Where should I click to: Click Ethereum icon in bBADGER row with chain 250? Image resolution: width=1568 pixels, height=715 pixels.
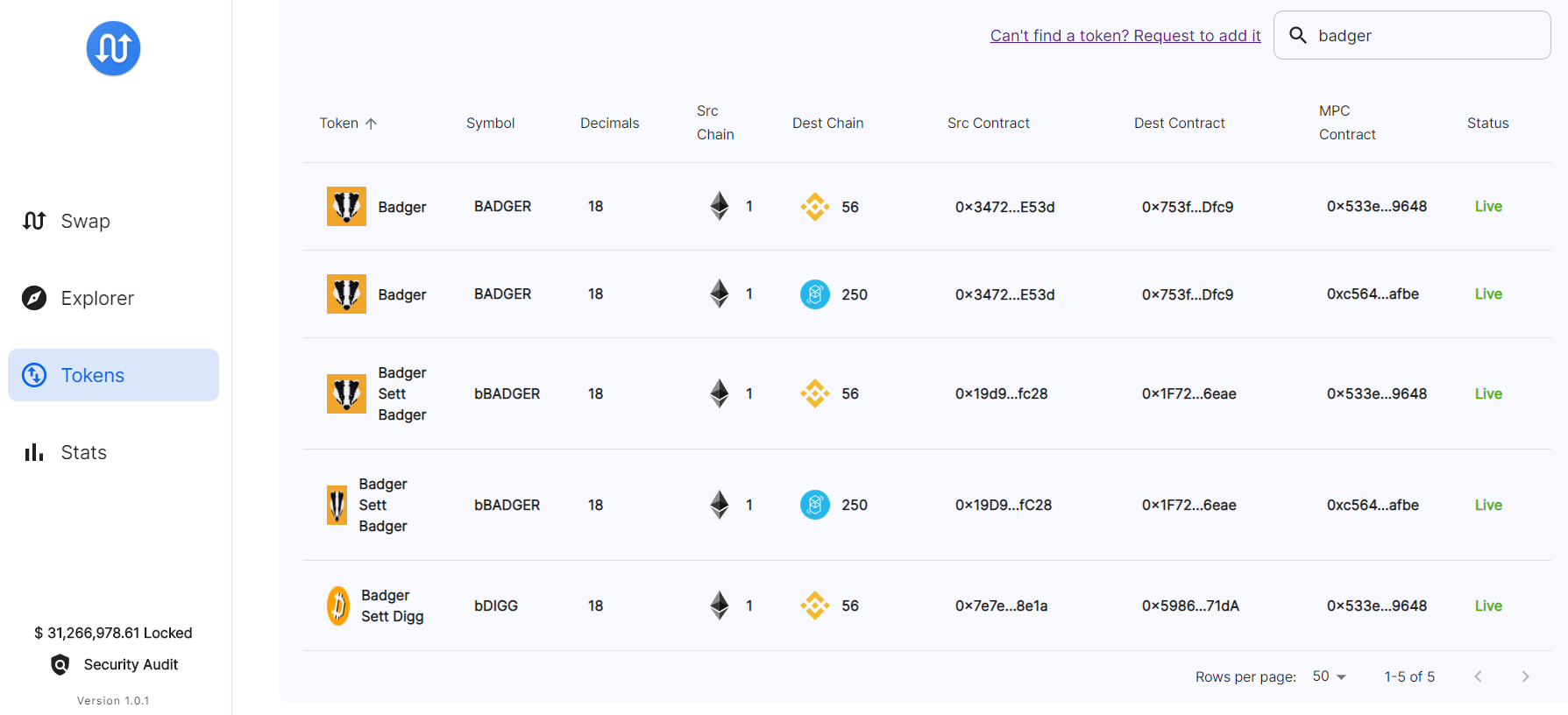[x=720, y=505]
